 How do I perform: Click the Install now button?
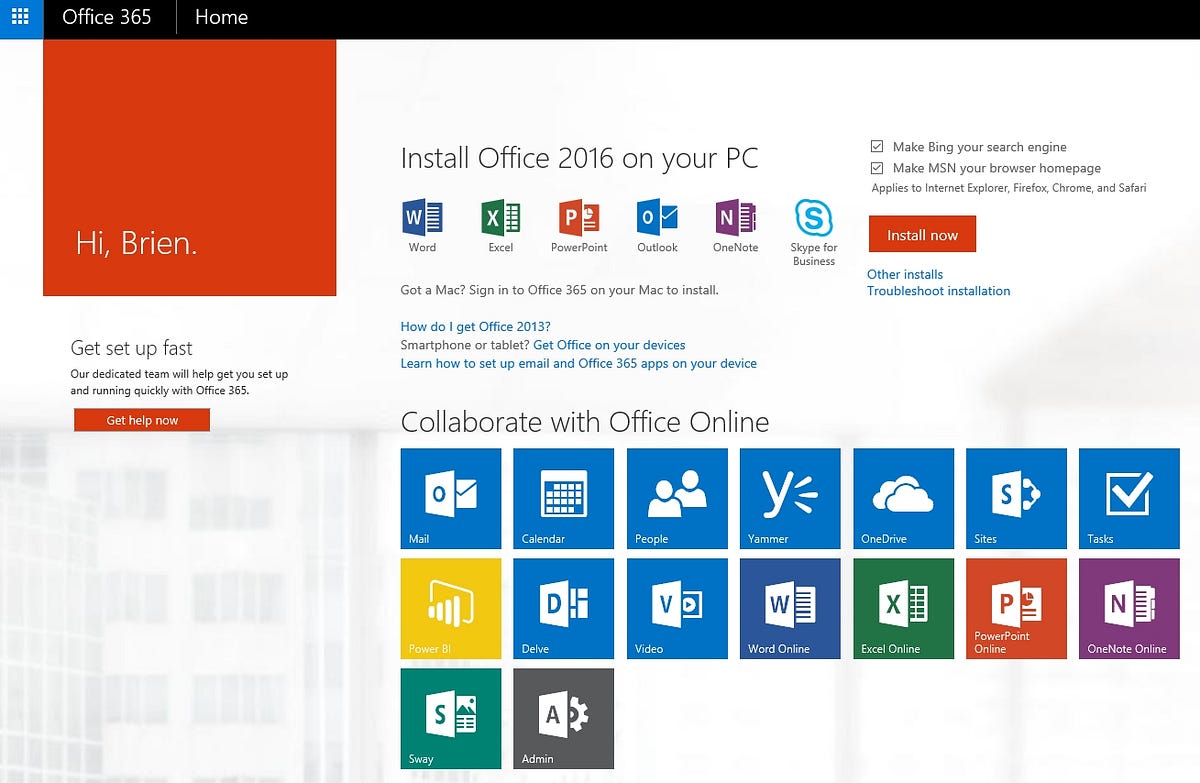pos(922,235)
